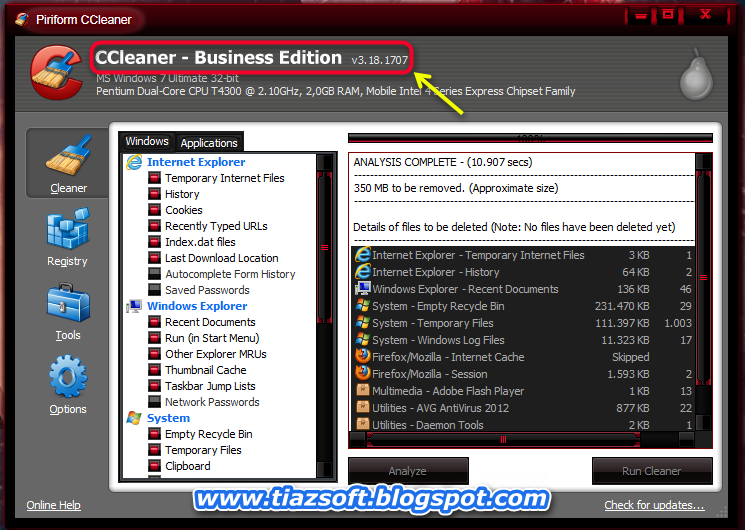Click Firefox icon on Session result
745x530 pixels.
click(x=363, y=373)
